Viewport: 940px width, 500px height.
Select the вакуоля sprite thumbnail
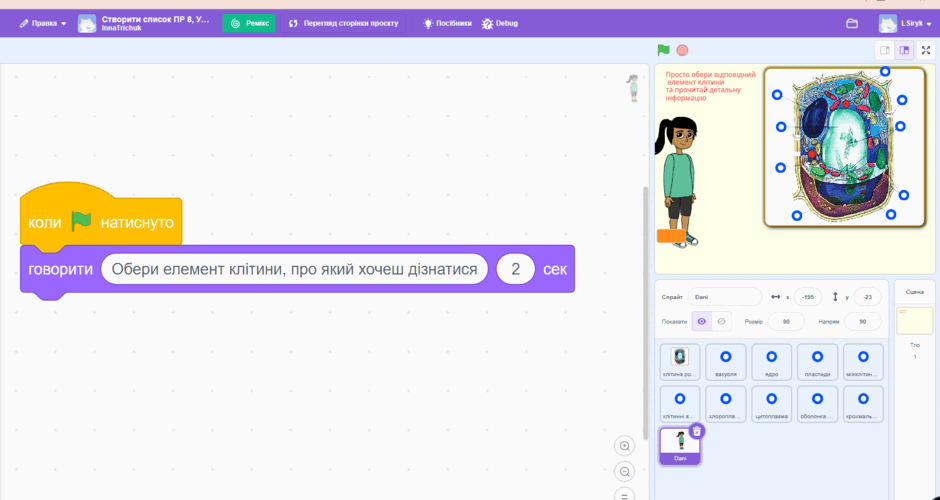[725, 362]
